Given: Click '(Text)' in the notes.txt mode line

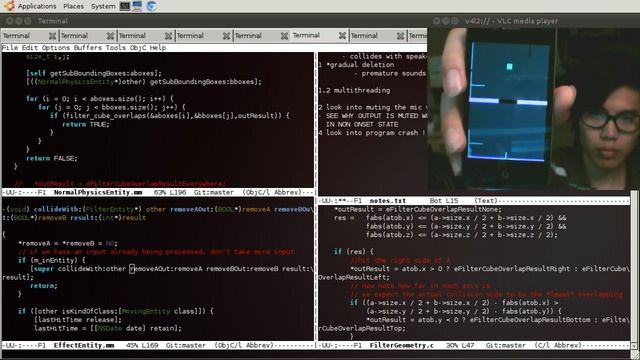Looking at the screenshot, I should pyautogui.click(x=486, y=201).
